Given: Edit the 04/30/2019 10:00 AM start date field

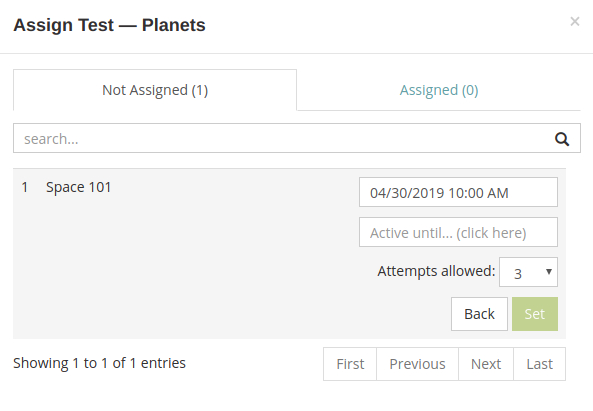Looking at the screenshot, I should [458, 192].
